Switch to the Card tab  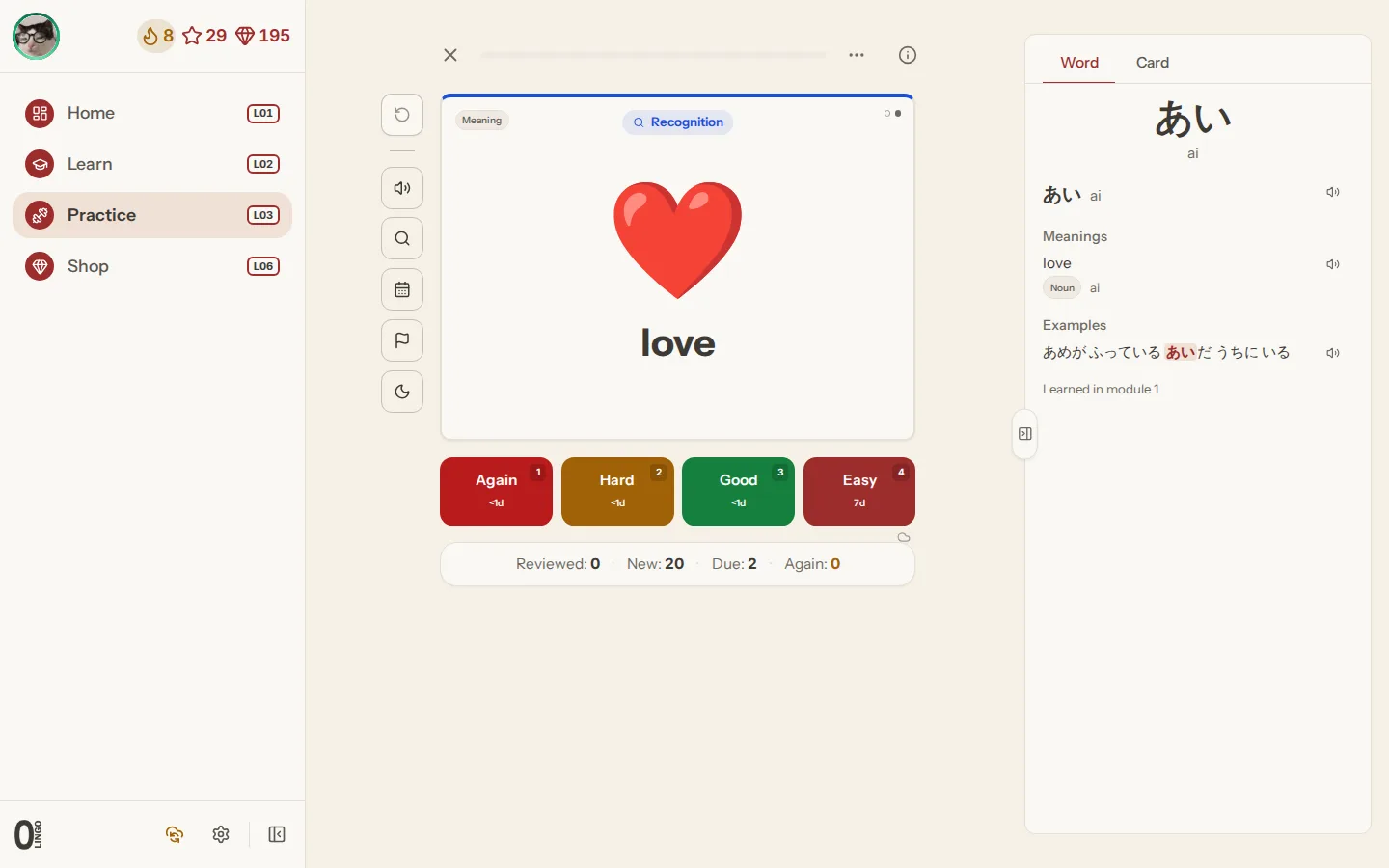pos(1153,63)
